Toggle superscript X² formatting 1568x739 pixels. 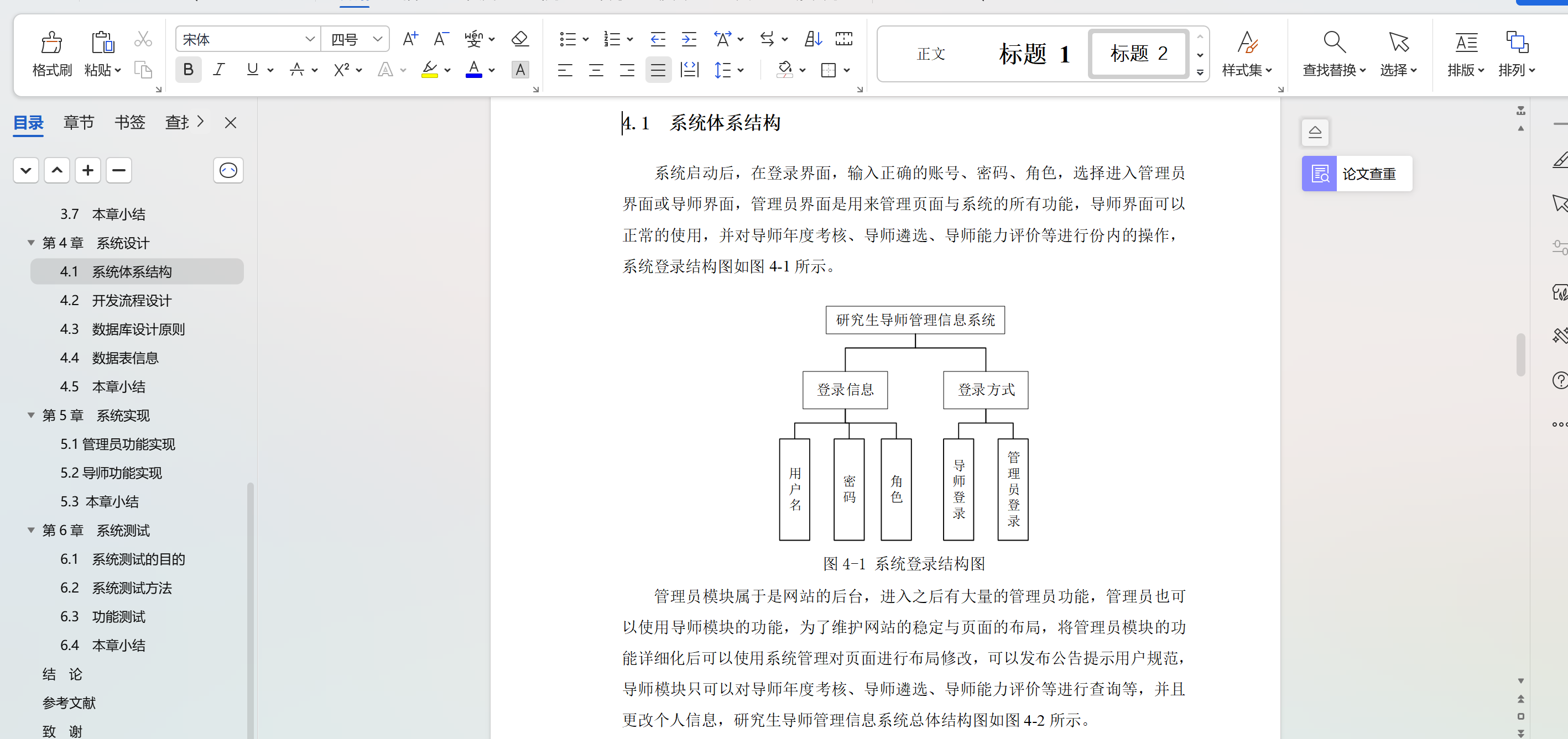pyautogui.click(x=341, y=70)
